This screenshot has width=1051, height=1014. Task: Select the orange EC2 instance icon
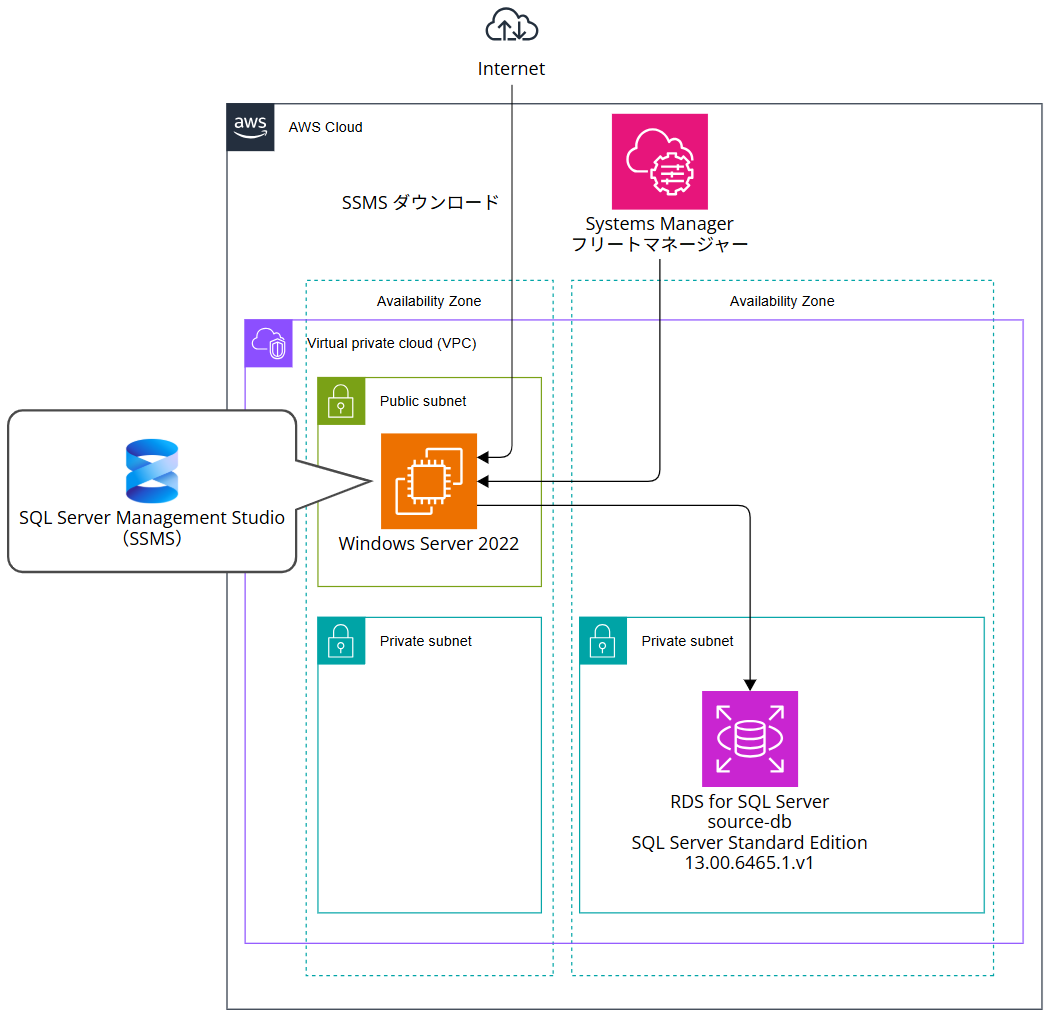(429, 481)
